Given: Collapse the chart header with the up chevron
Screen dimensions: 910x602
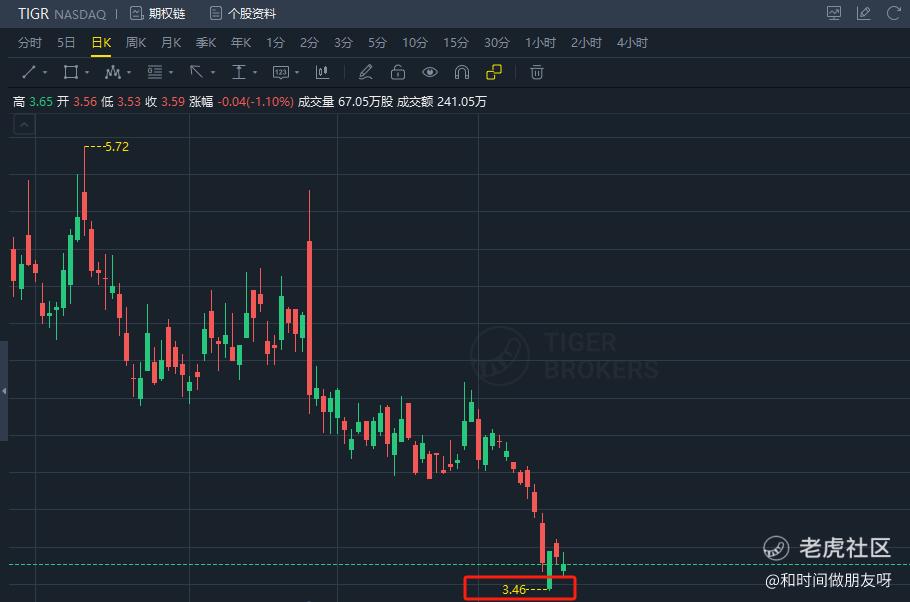Looking at the screenshot, I should click(24, 125).
